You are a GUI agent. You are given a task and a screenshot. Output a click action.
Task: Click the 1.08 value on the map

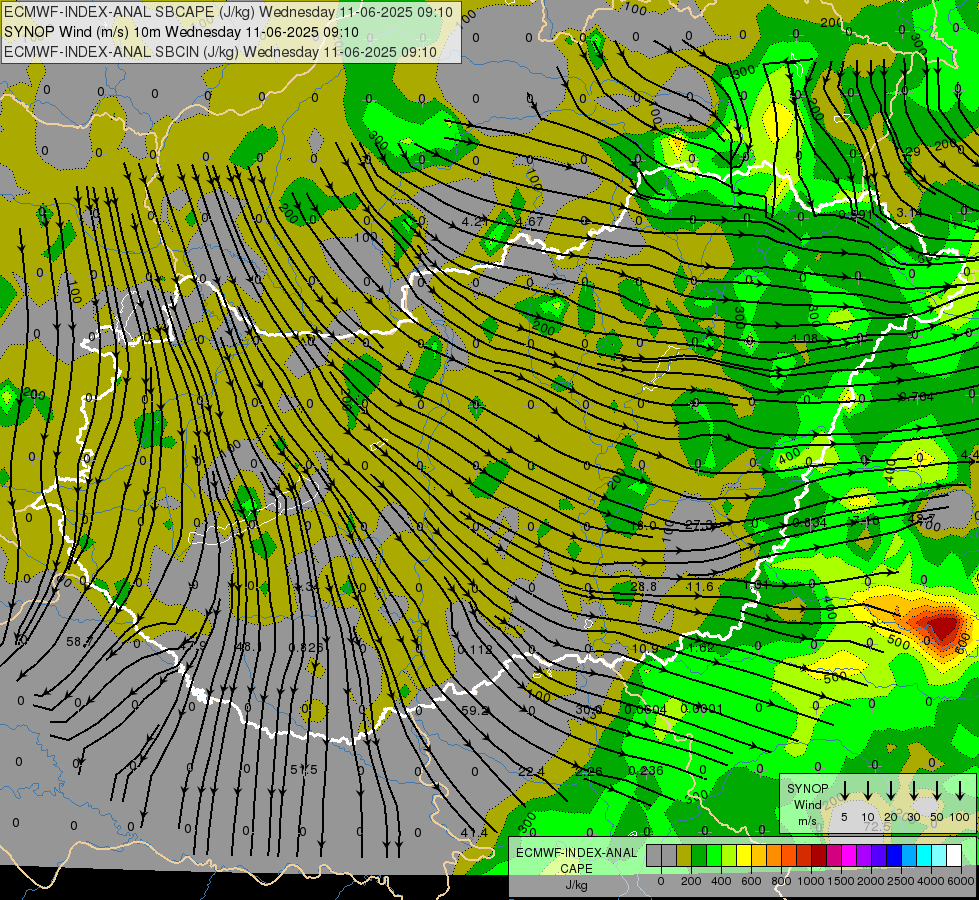point(804,339)
